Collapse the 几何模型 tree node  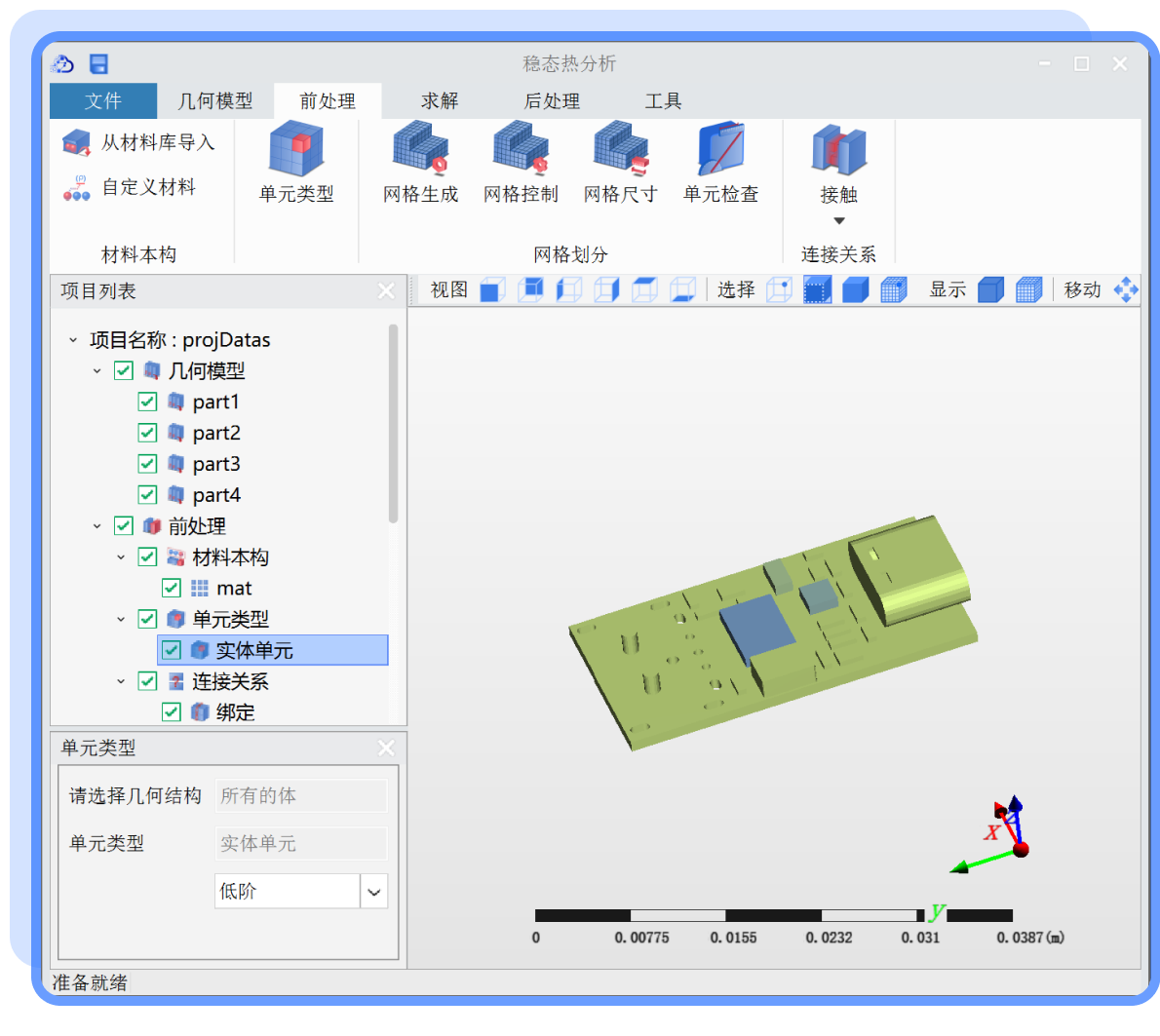click(x=97, y=370)
